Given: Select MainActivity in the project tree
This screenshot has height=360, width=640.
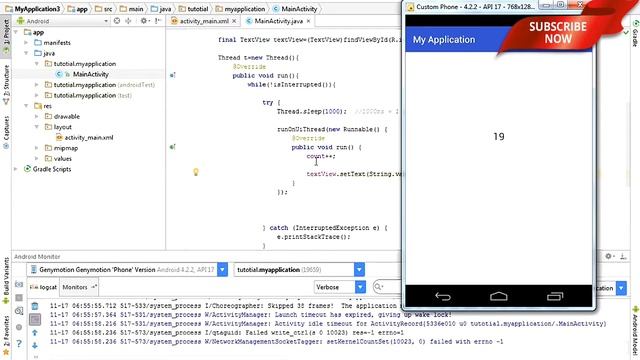Looking at the screenshot, I should [91, 74].
